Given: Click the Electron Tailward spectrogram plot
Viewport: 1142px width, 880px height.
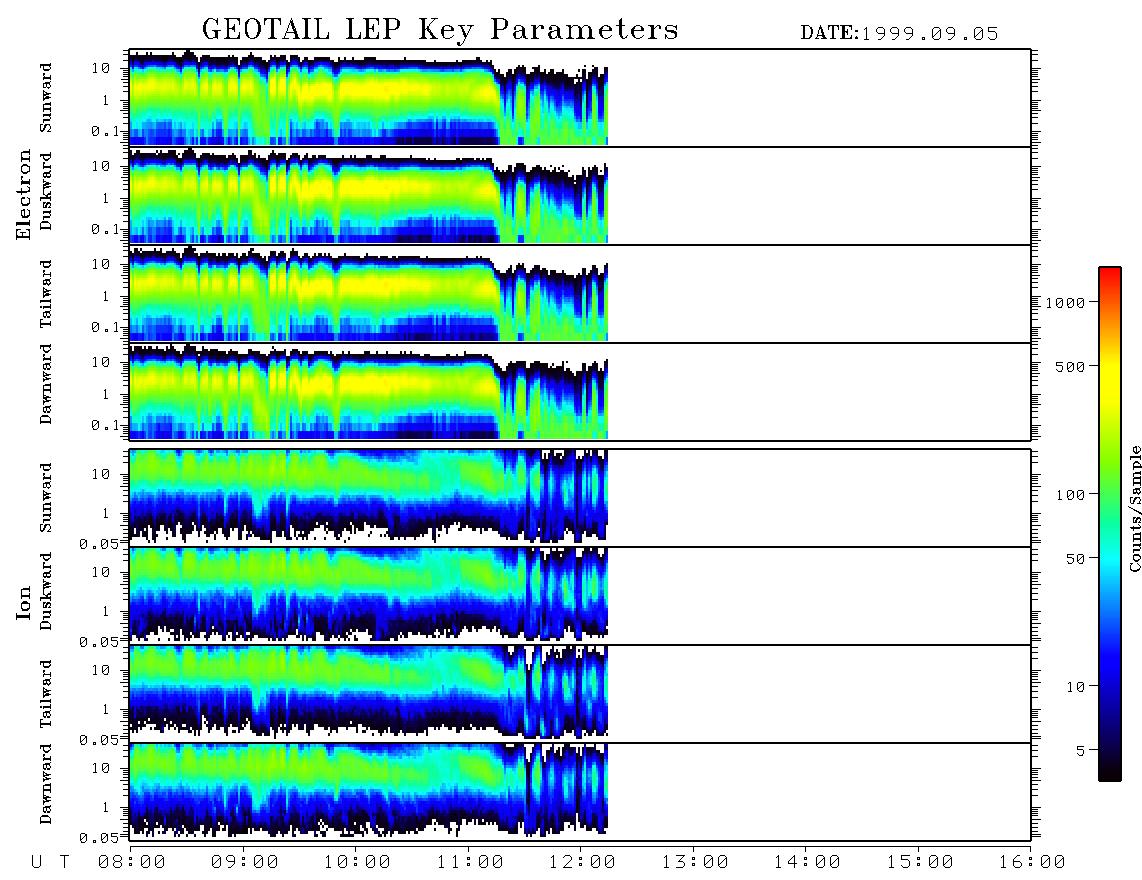Looking at the screenshot, I should [580, 294].
